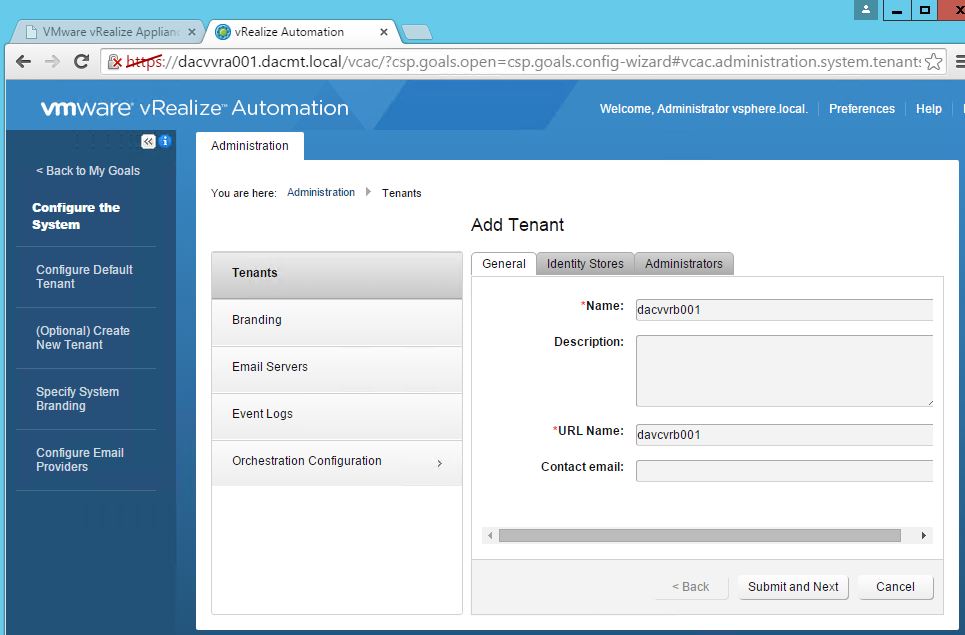Switch to the General tab

(503, 264)
